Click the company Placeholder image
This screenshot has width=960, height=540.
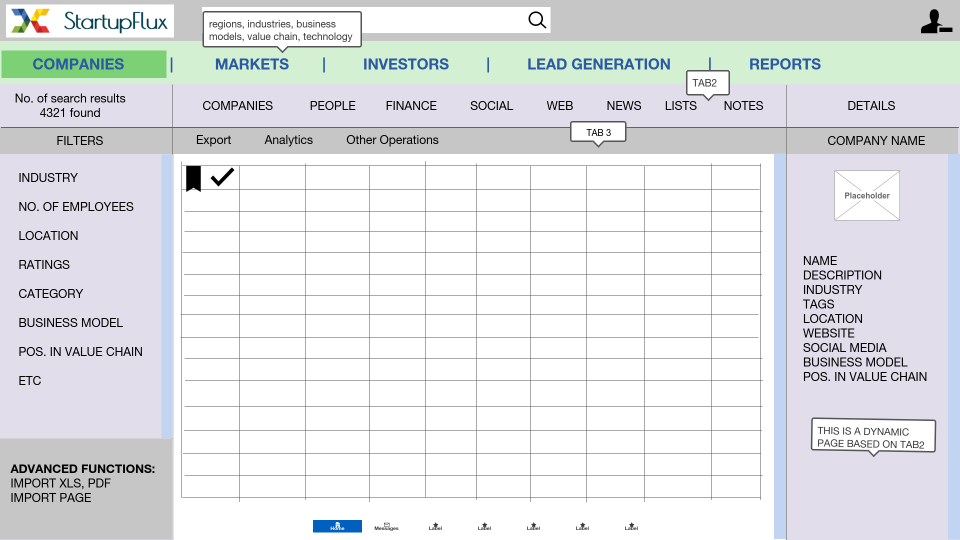tap(867, 195)
